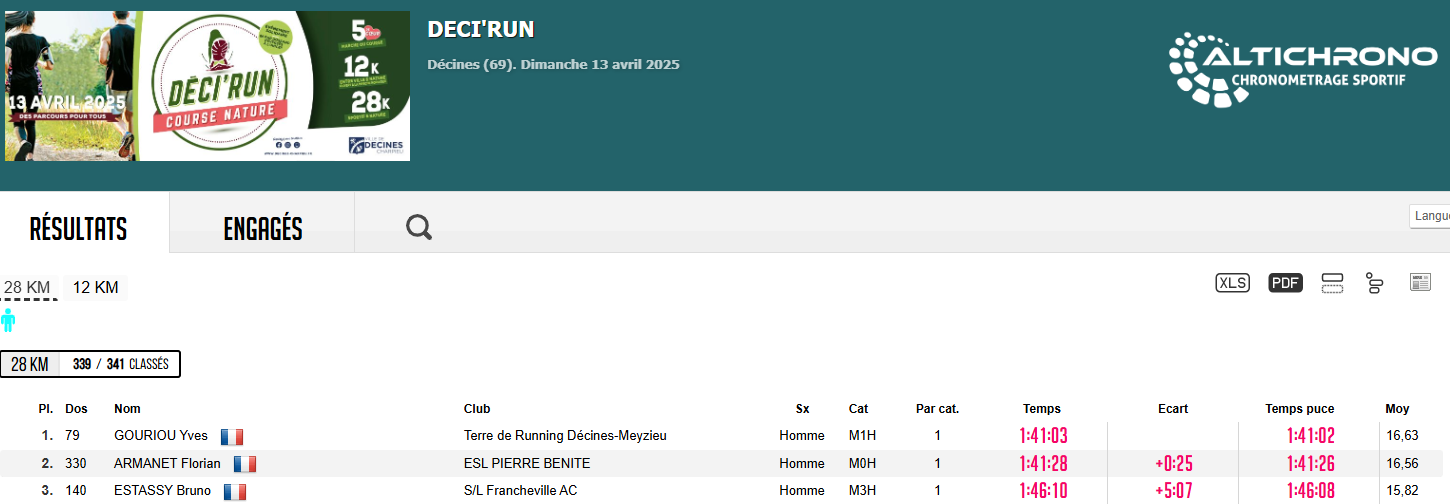Click the time 1:41:28
1450x504 pixels.
click(1044, 464)
